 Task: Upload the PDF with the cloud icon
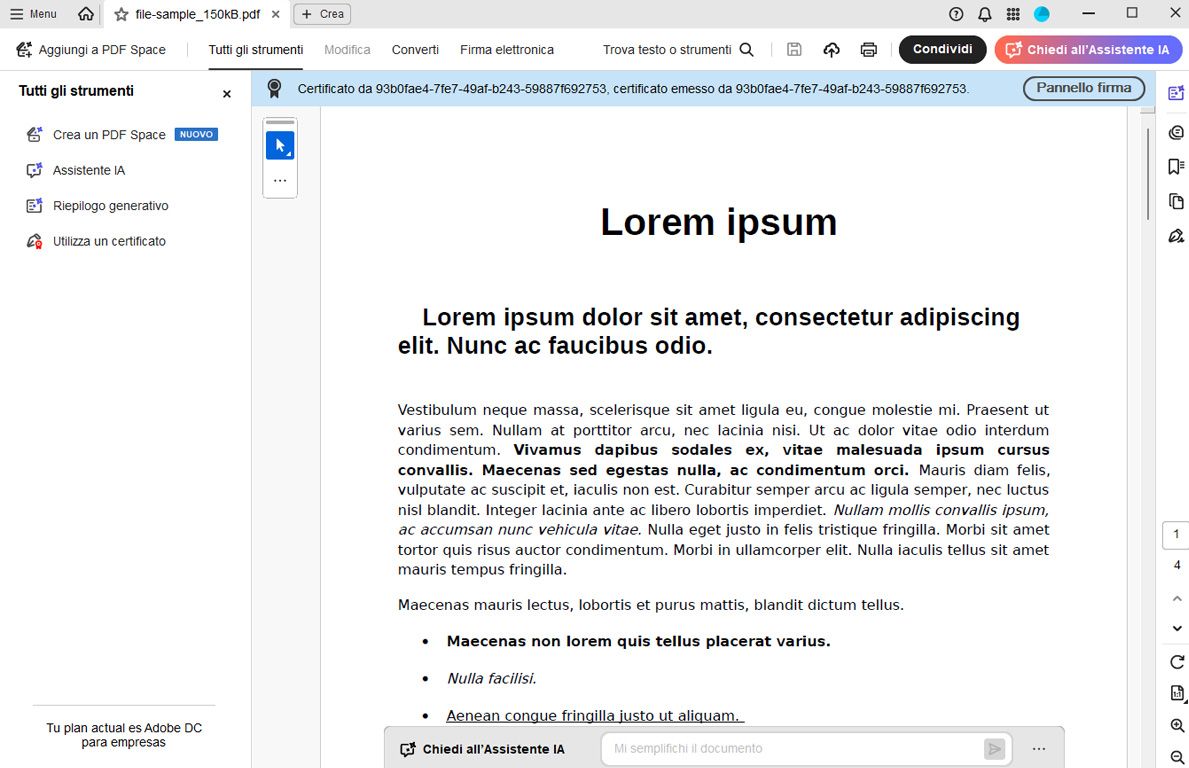[x=831, y=49]
